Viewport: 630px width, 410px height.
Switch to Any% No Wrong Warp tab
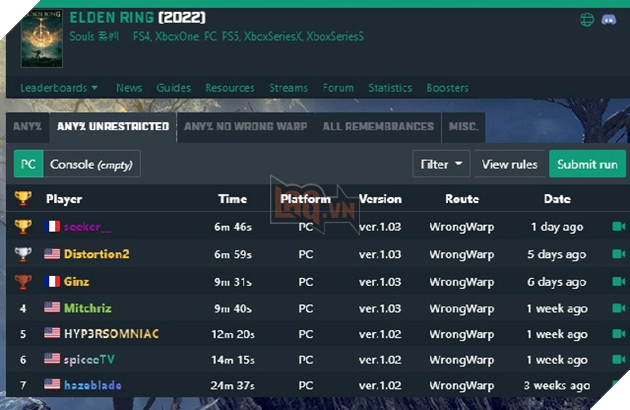pyautogui.click(x=245, y=127)
